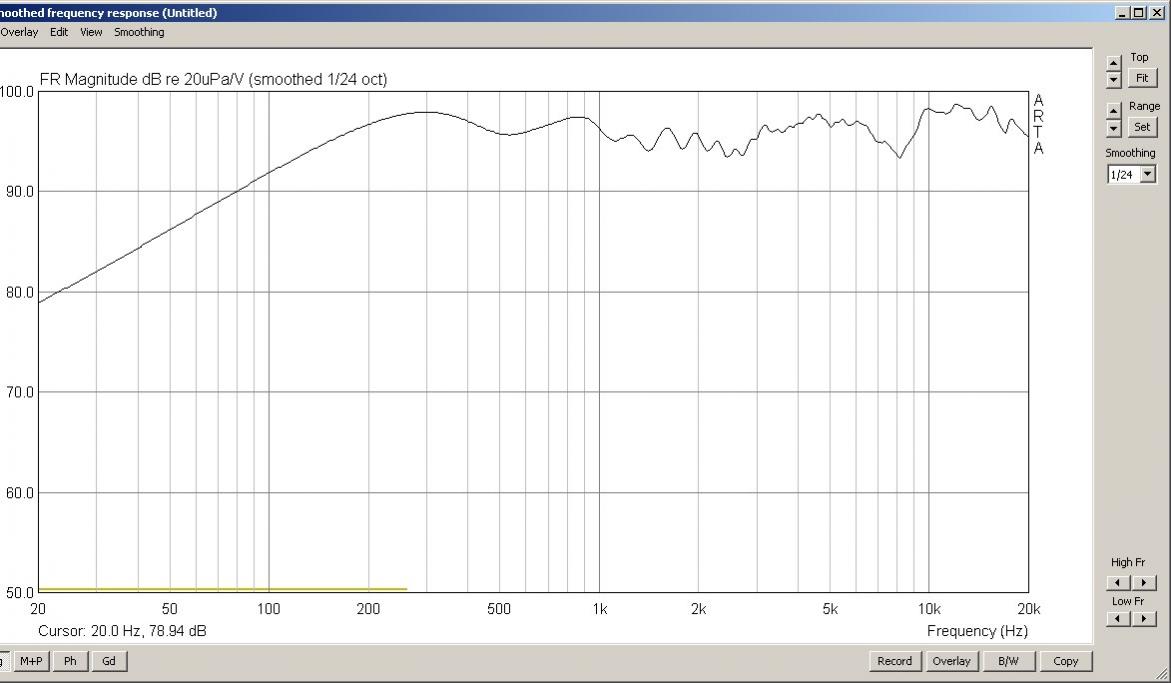
Task: Increase graph Top level with up arrow
Action: point(1113,63)
